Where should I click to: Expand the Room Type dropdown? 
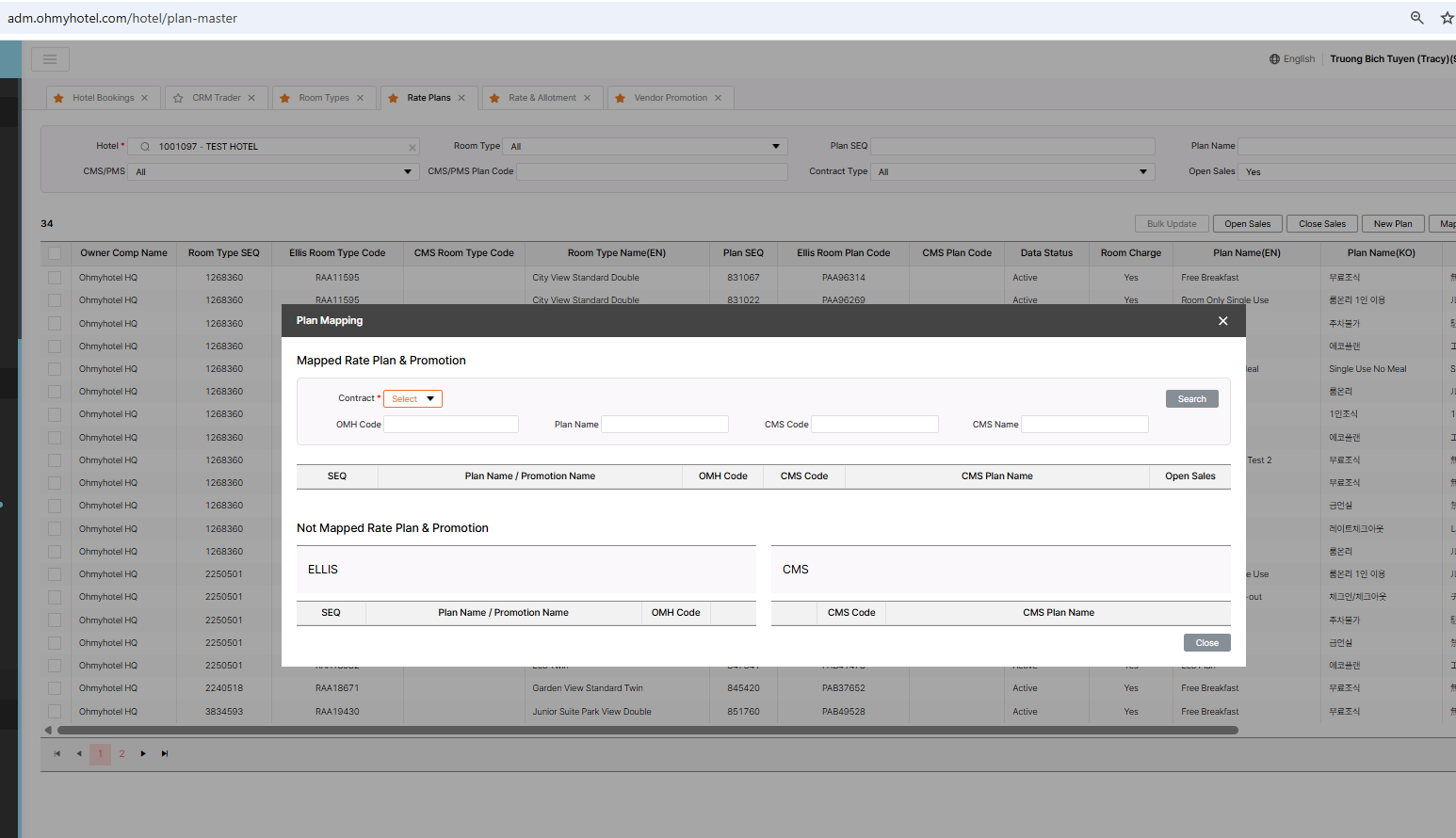[x=645, y=147]
